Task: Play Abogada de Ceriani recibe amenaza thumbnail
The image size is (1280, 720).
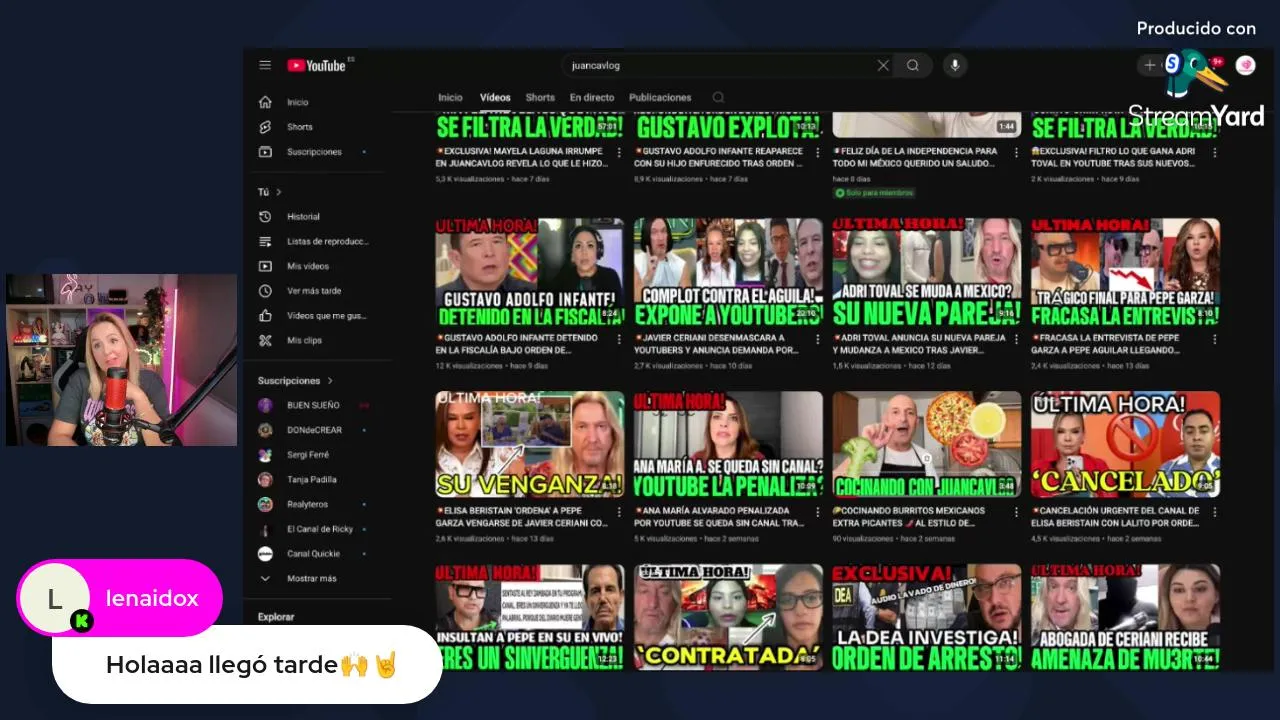Action: pos(1125,617)
